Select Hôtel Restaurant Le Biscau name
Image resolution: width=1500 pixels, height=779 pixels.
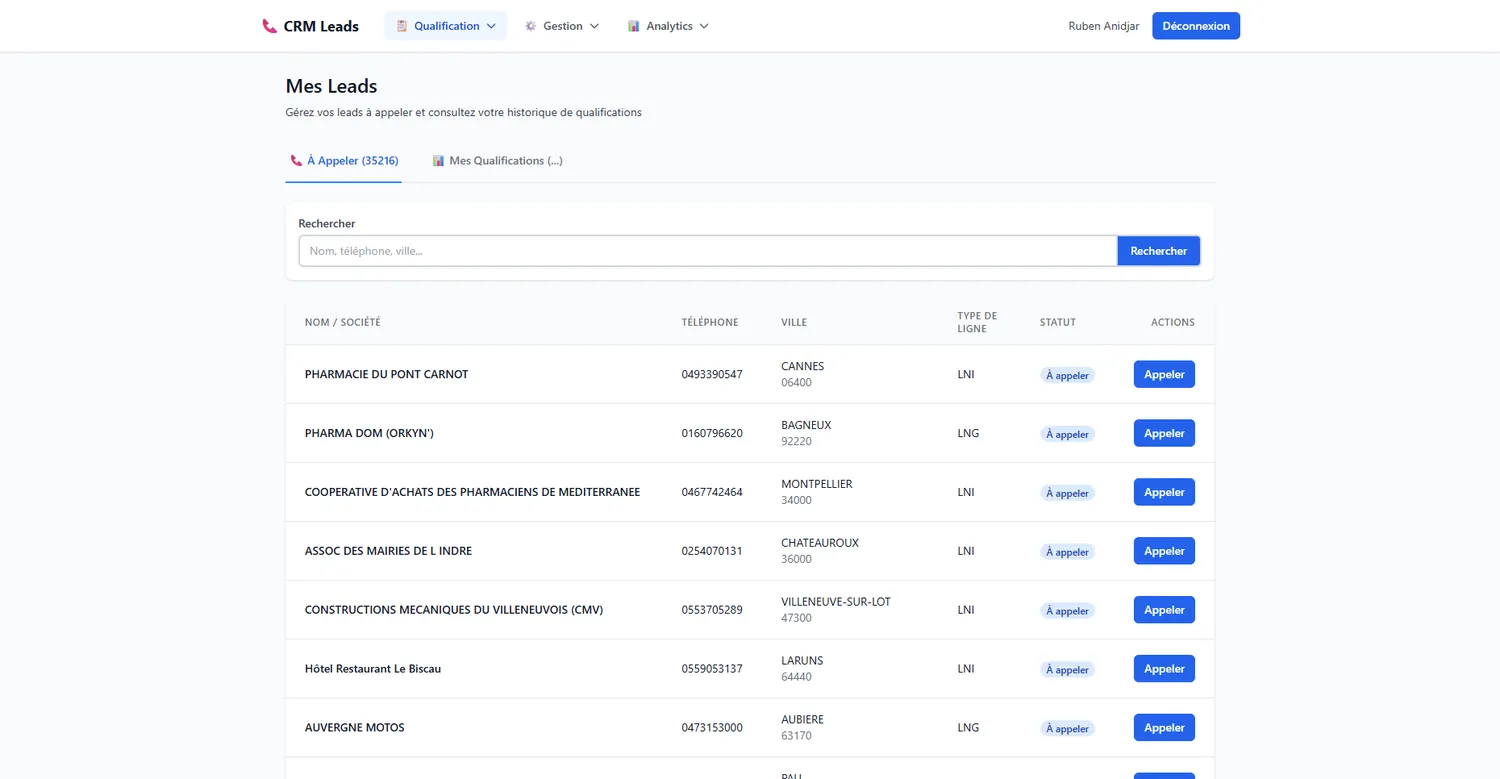(373, 669)
